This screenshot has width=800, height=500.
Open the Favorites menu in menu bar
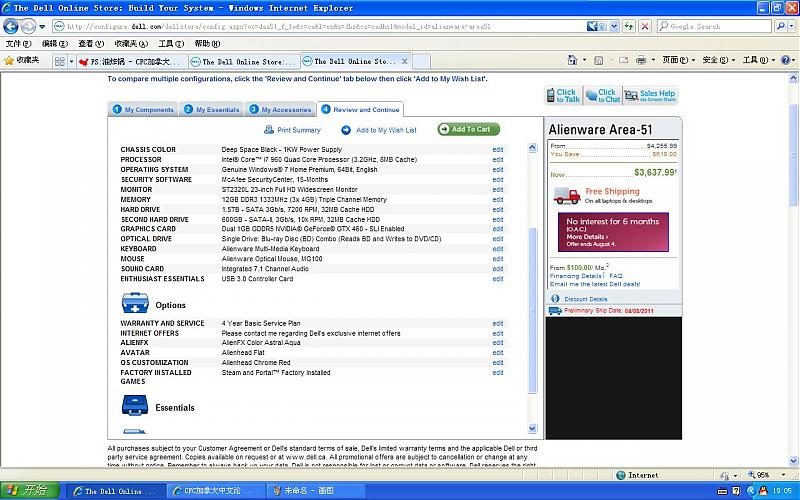[x=131, y=44]
